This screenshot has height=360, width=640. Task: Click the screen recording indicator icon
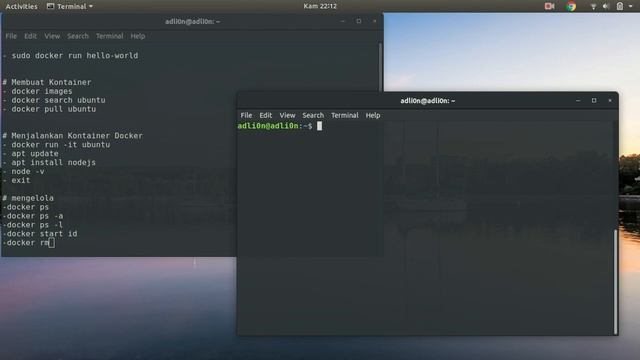tap(549, 6)
